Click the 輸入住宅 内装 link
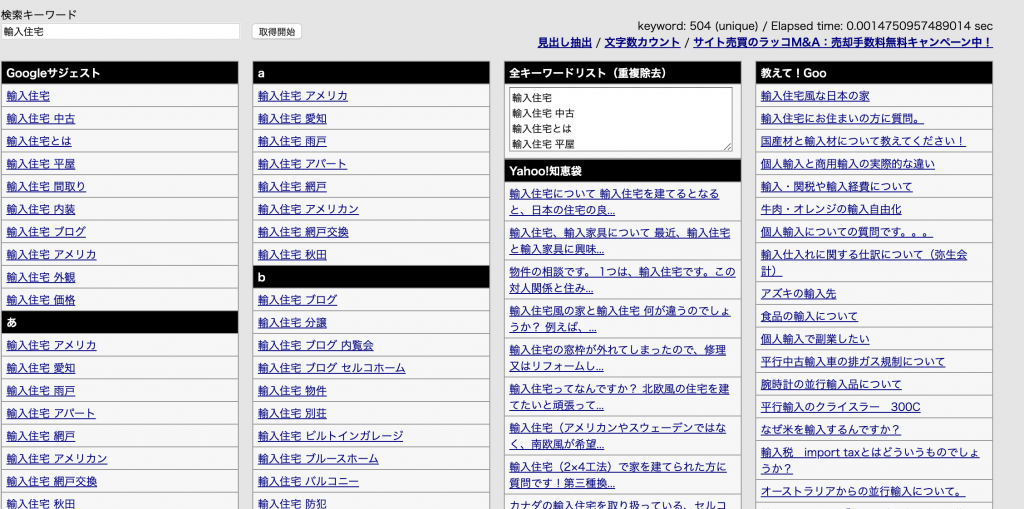Image resolution: width=1024 pixels, height=509 pixels. 40,209
